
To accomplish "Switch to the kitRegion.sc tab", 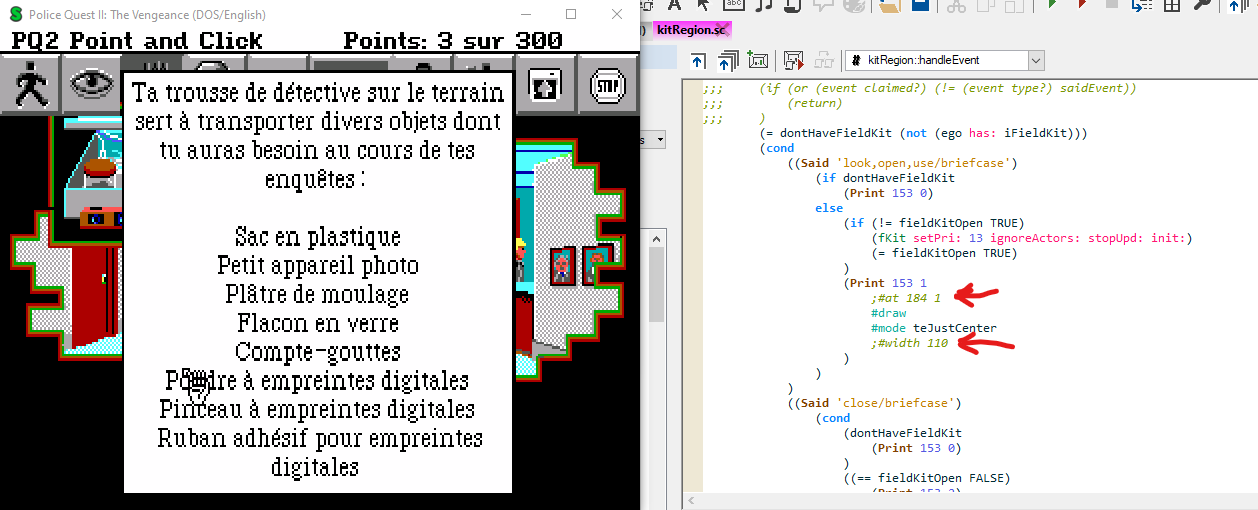I will 690,30.
